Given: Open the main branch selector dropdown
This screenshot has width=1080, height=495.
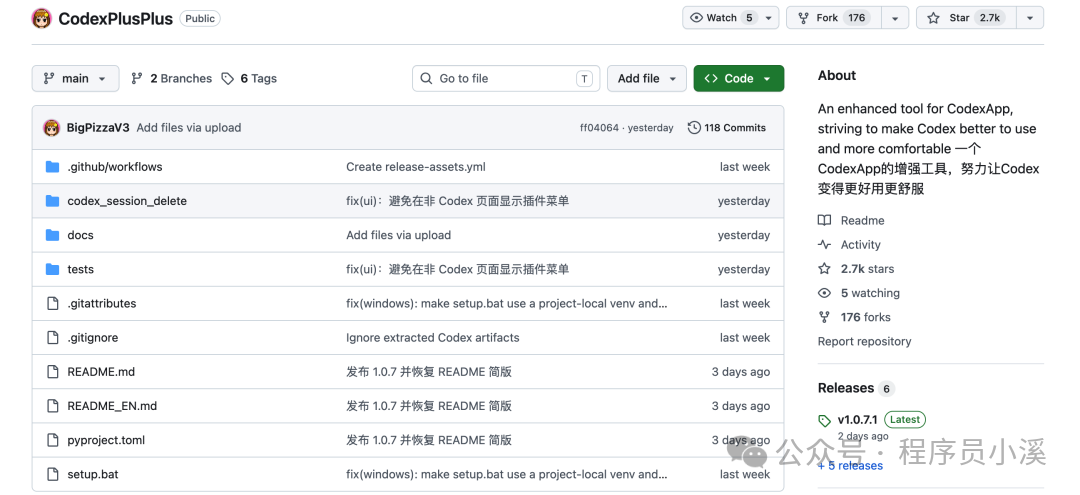Looking at the screenshot, I should [75, 78].
